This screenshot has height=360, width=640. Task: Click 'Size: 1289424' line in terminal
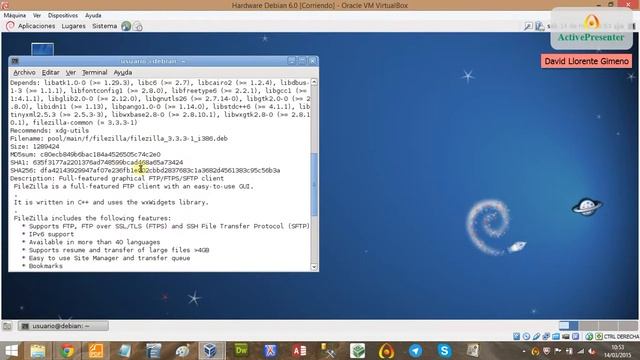35,147
